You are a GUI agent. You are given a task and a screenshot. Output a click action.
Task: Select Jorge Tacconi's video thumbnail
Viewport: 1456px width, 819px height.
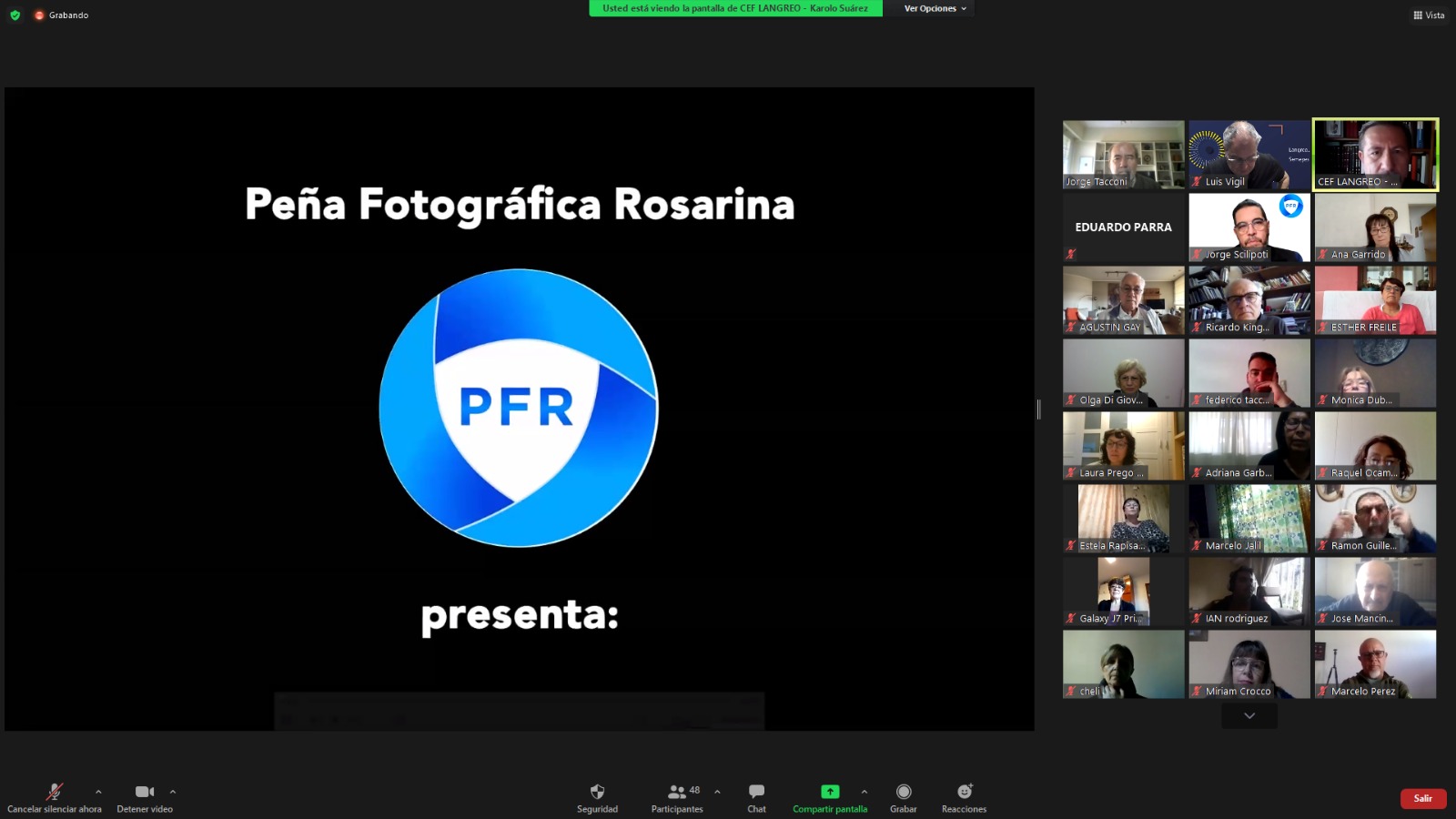click(x=1124, y=155)
